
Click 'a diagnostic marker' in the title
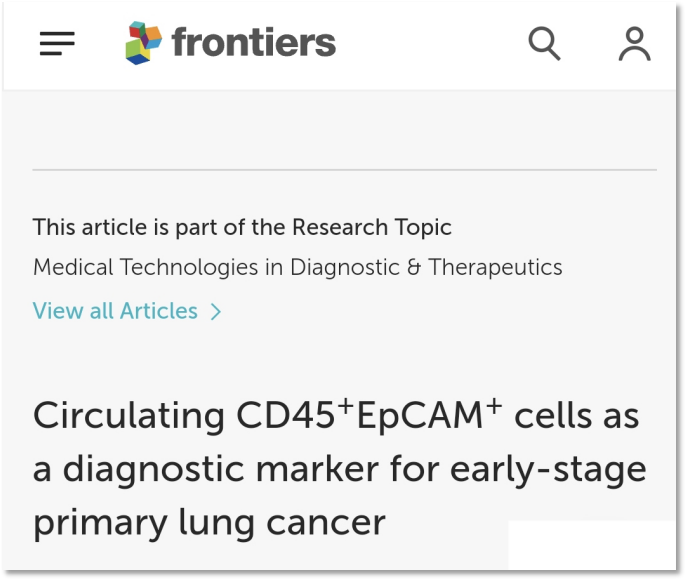[x=206, y=470]
